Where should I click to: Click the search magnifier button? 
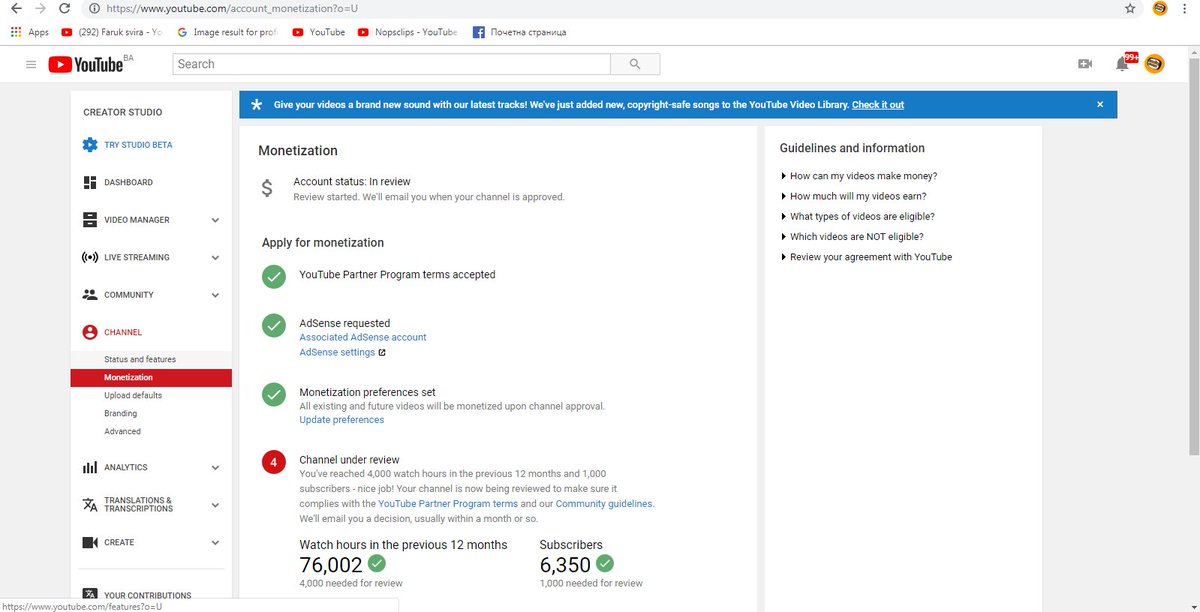[635, 64]
